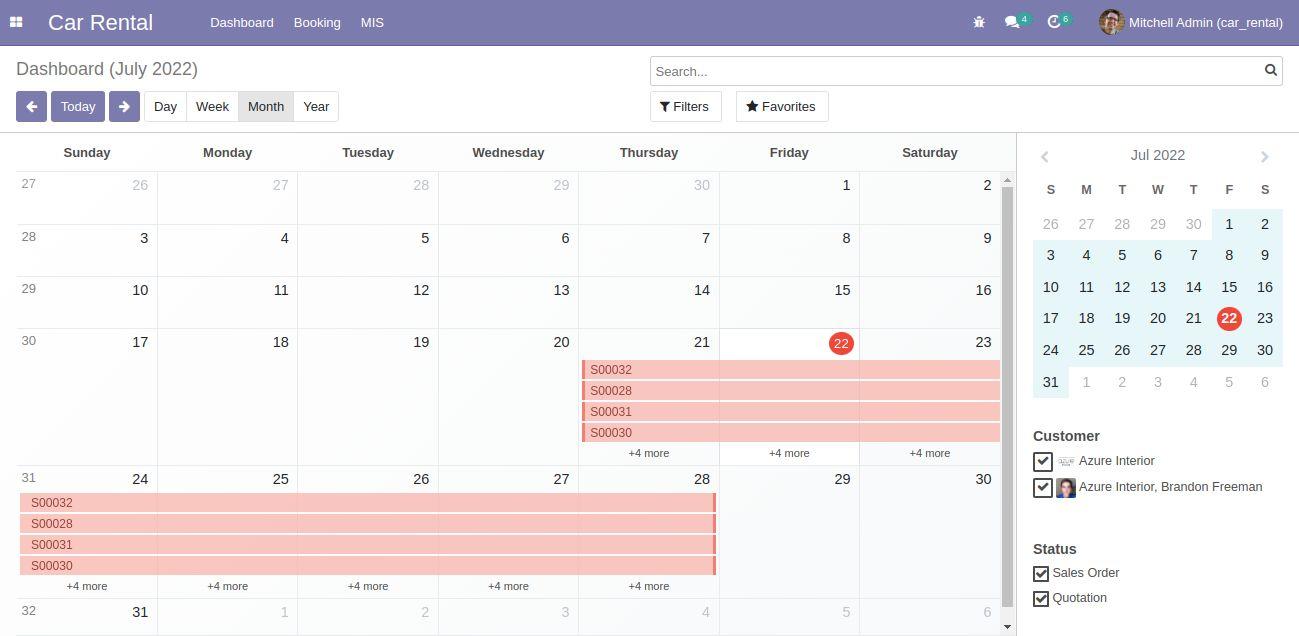This screenshot has height=636, width=1299.
Task: Open the Booking menu
Action: [317, 22]
